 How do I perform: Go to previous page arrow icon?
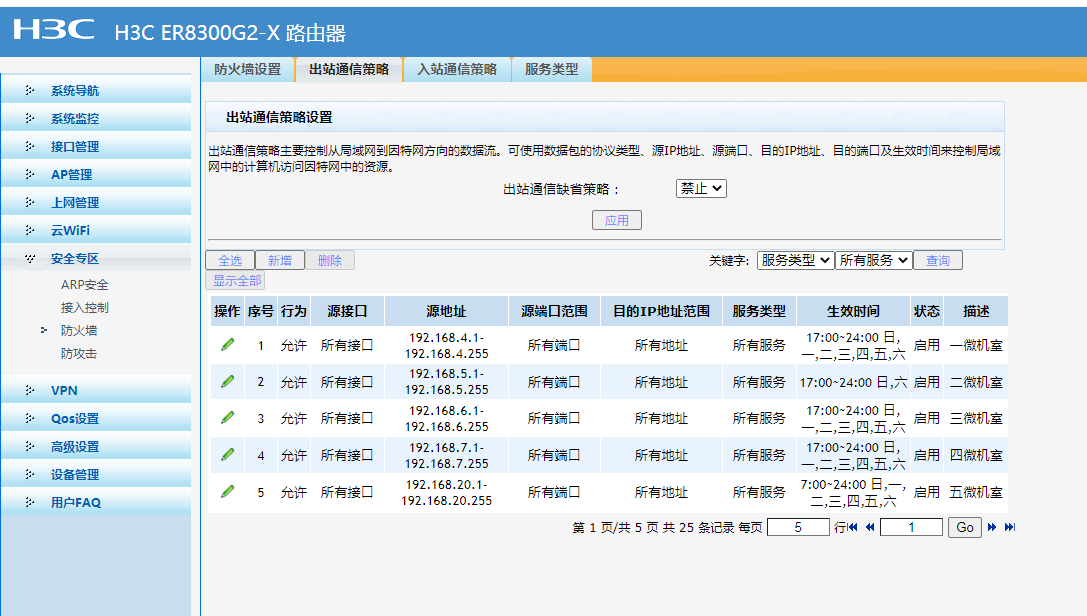[x=870, y=527]
